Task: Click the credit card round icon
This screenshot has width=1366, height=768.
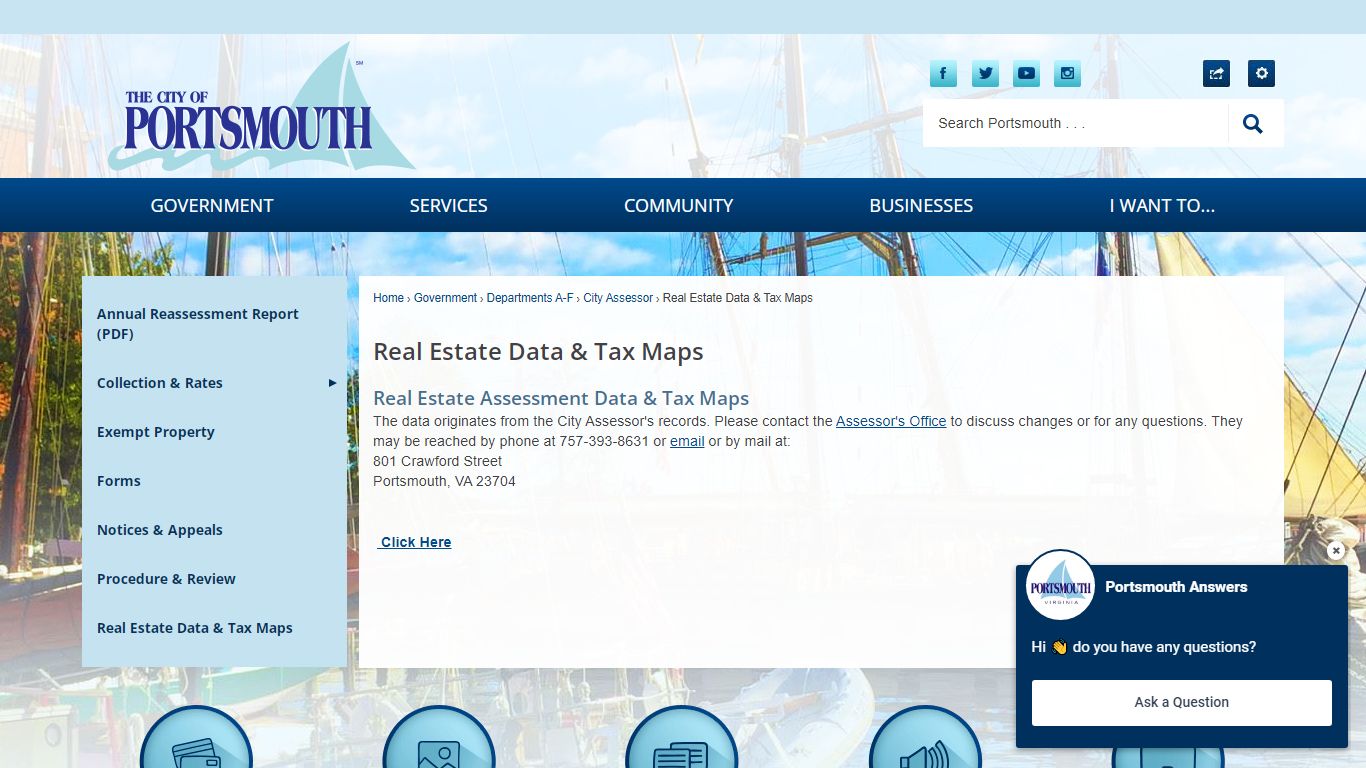Action: pos(196,738)
